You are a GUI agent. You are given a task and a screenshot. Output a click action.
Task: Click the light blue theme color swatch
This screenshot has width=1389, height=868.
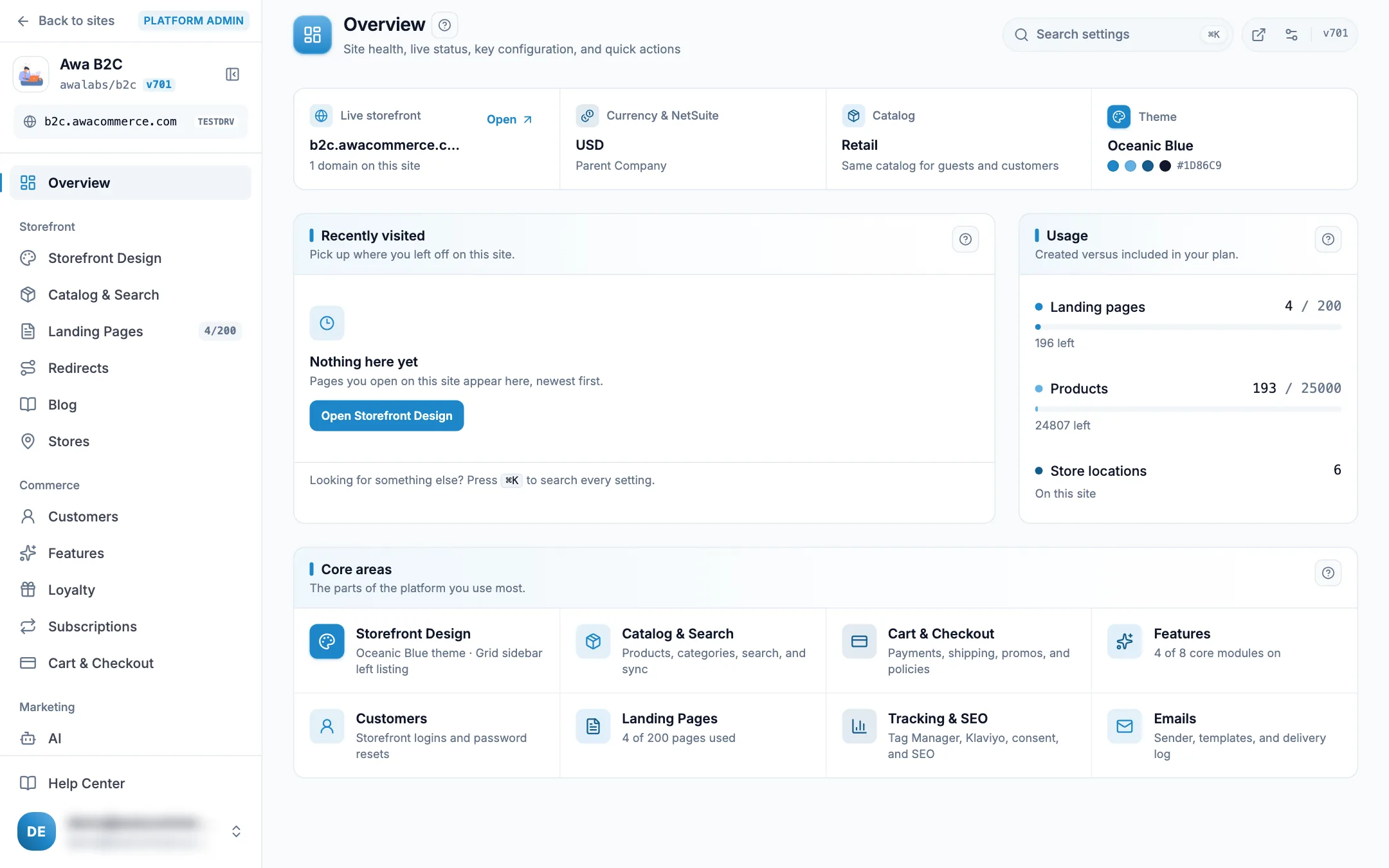pyautogui.click(x=1130, y=166)
